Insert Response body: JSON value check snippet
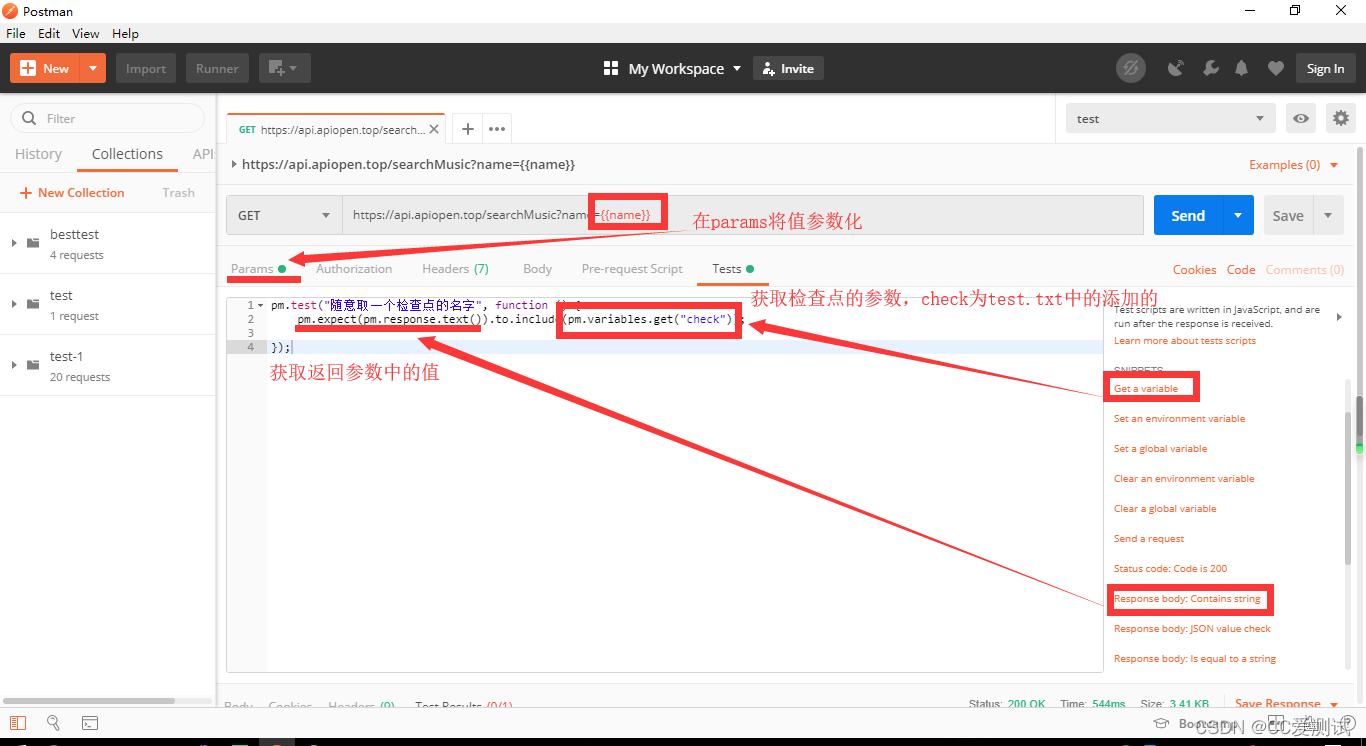1366x746 pixels. coord(1192,628)
